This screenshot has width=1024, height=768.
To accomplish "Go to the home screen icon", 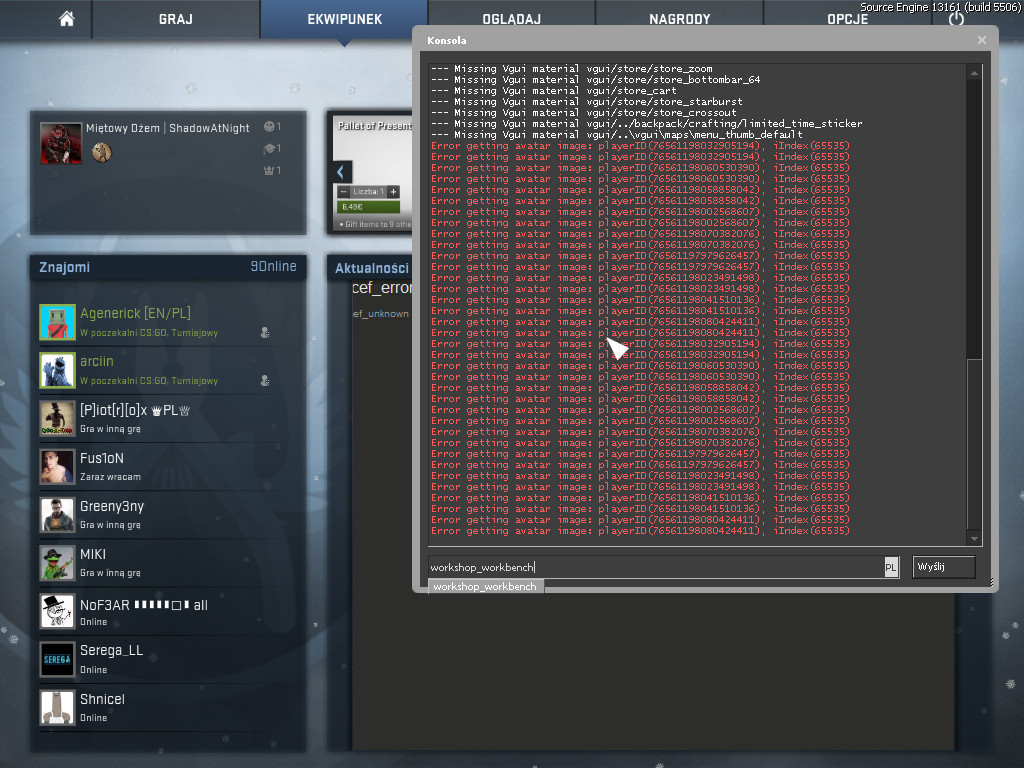I will click(x=67, y=19).
